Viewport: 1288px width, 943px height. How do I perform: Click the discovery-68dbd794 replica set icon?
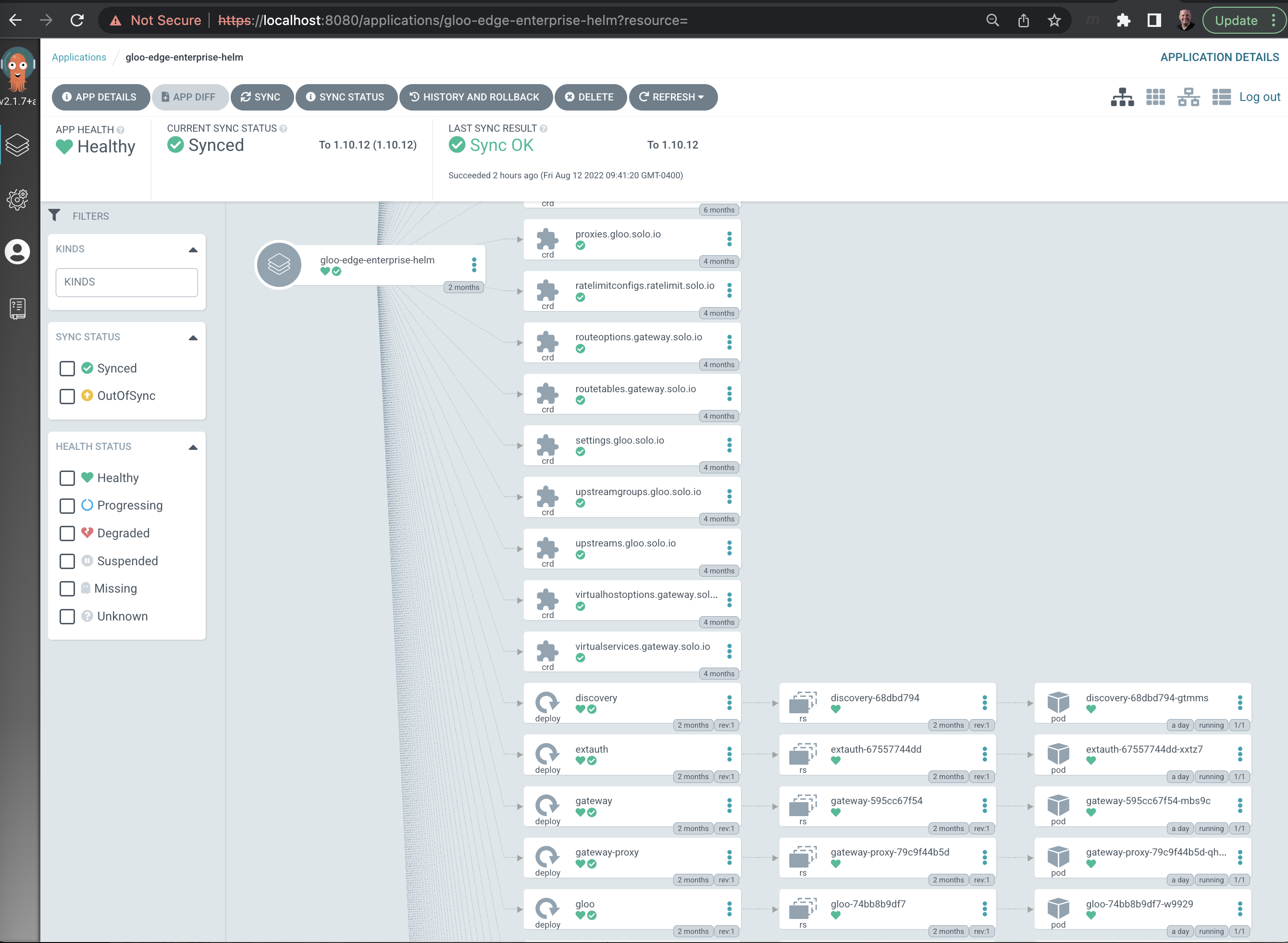pos(803,702)
